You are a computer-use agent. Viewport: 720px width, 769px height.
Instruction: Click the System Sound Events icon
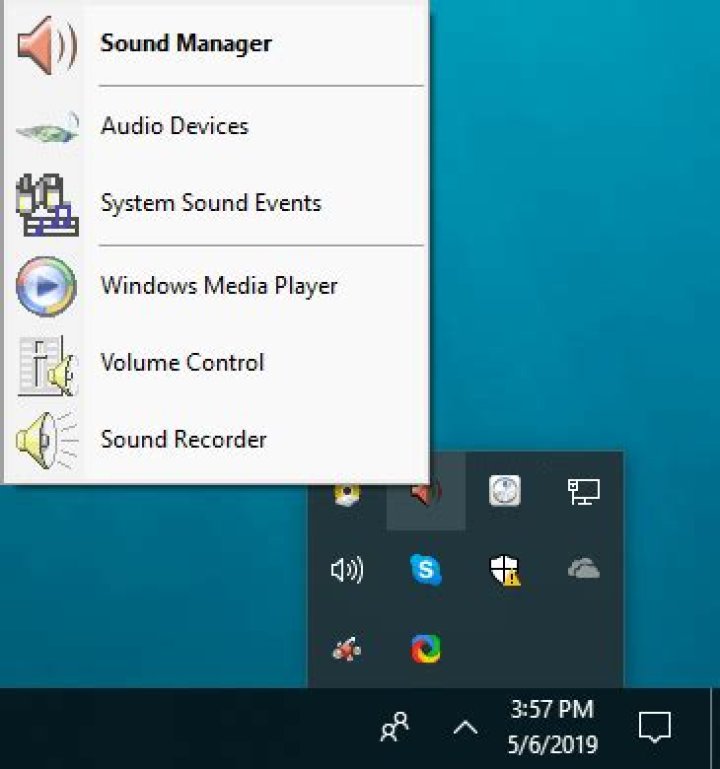[x=47, y=205]
